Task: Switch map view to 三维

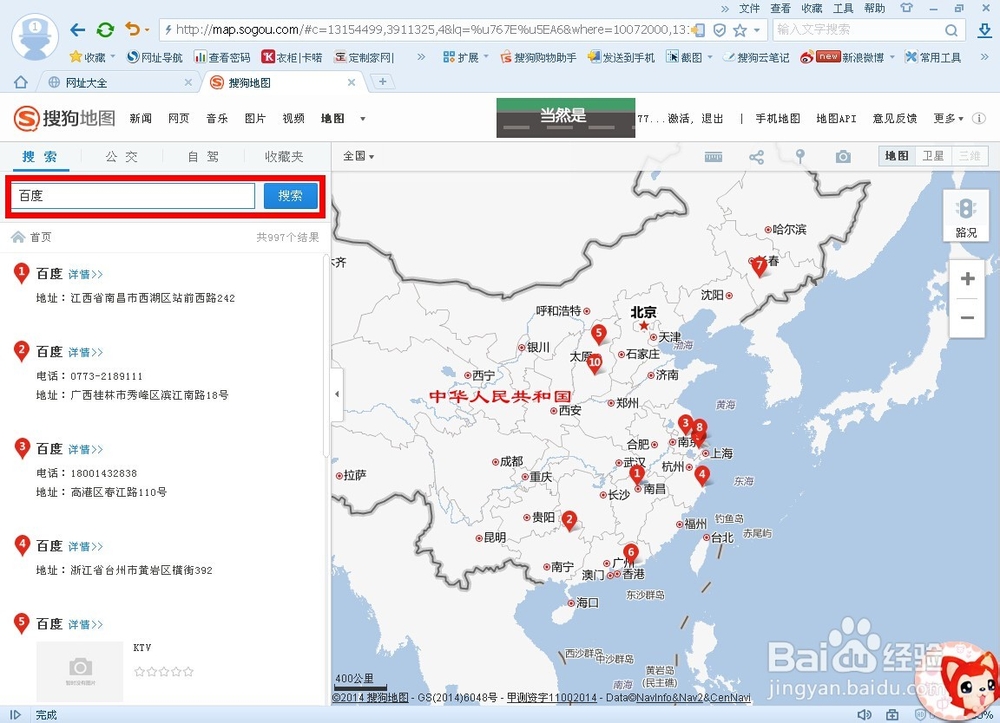Action: click(x=969, y=156)
